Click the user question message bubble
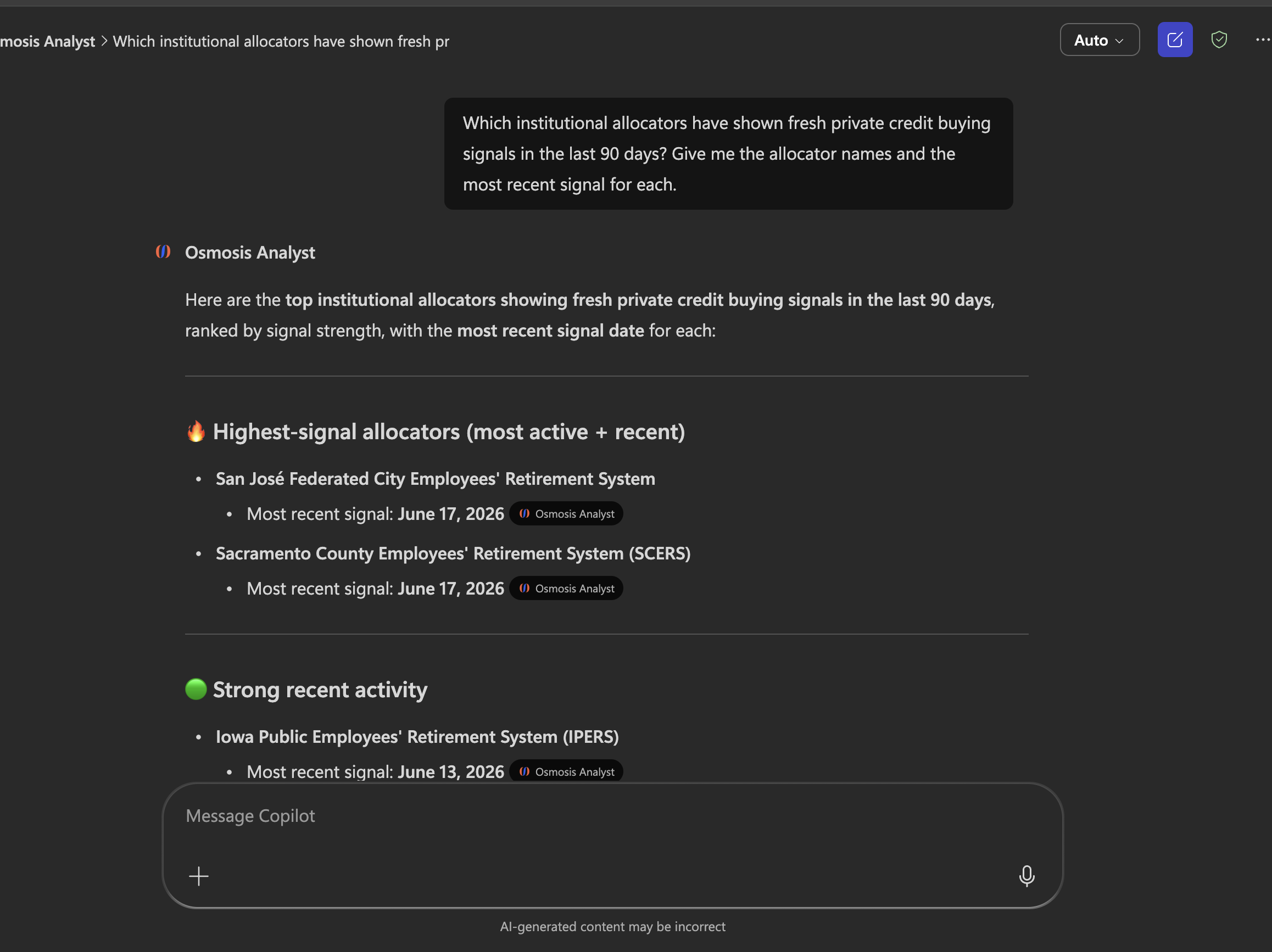The image size is (1272, 952). click(x=728, y=154)
